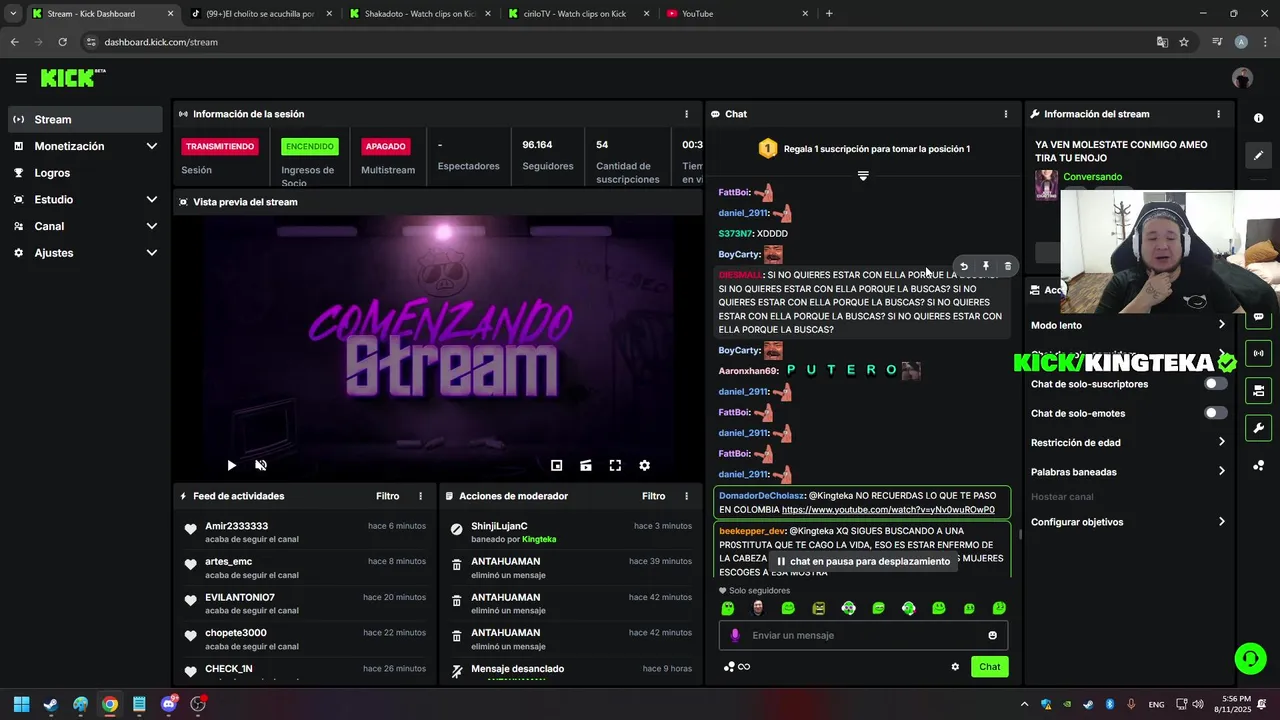Open the hamburger navigation menu

pos(21,78)
